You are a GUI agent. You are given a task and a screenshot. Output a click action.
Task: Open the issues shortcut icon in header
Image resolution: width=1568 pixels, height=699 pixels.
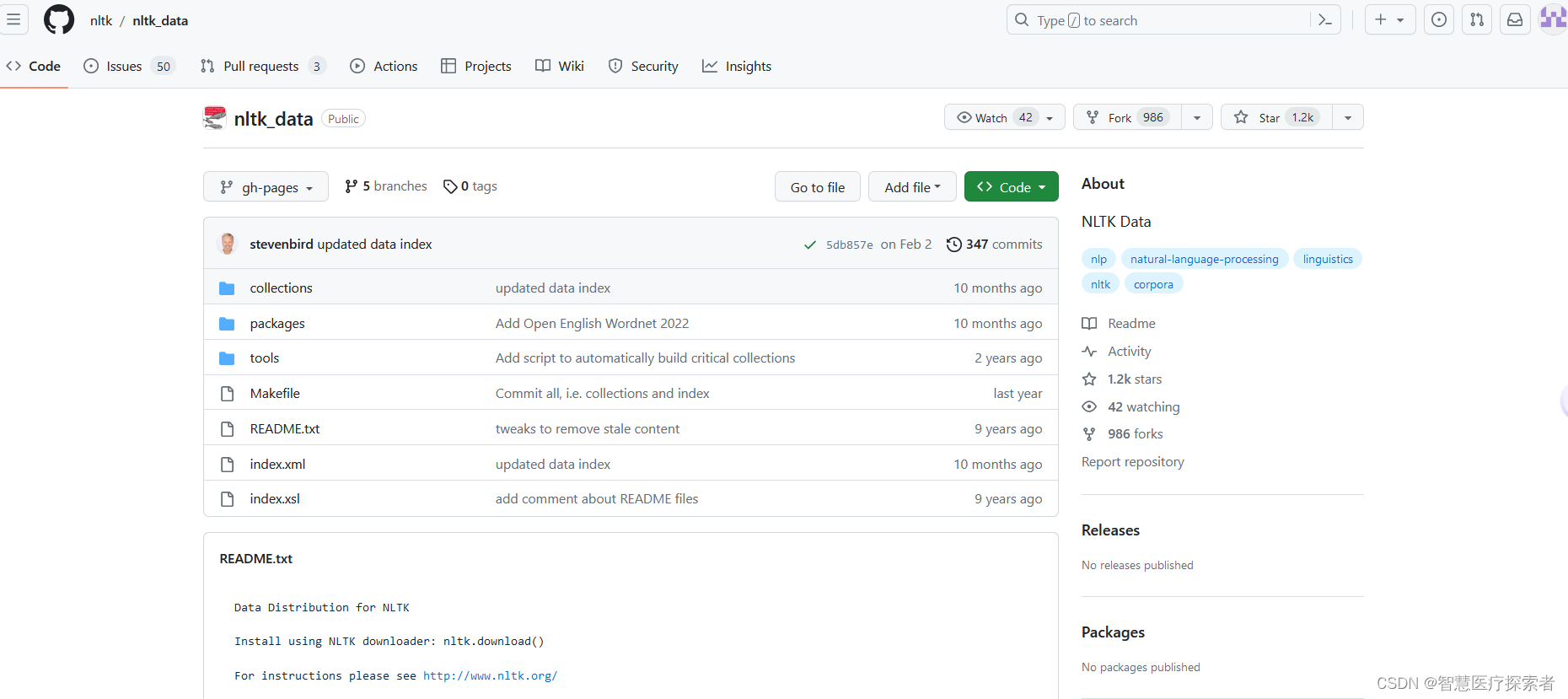click(1439, 19)
